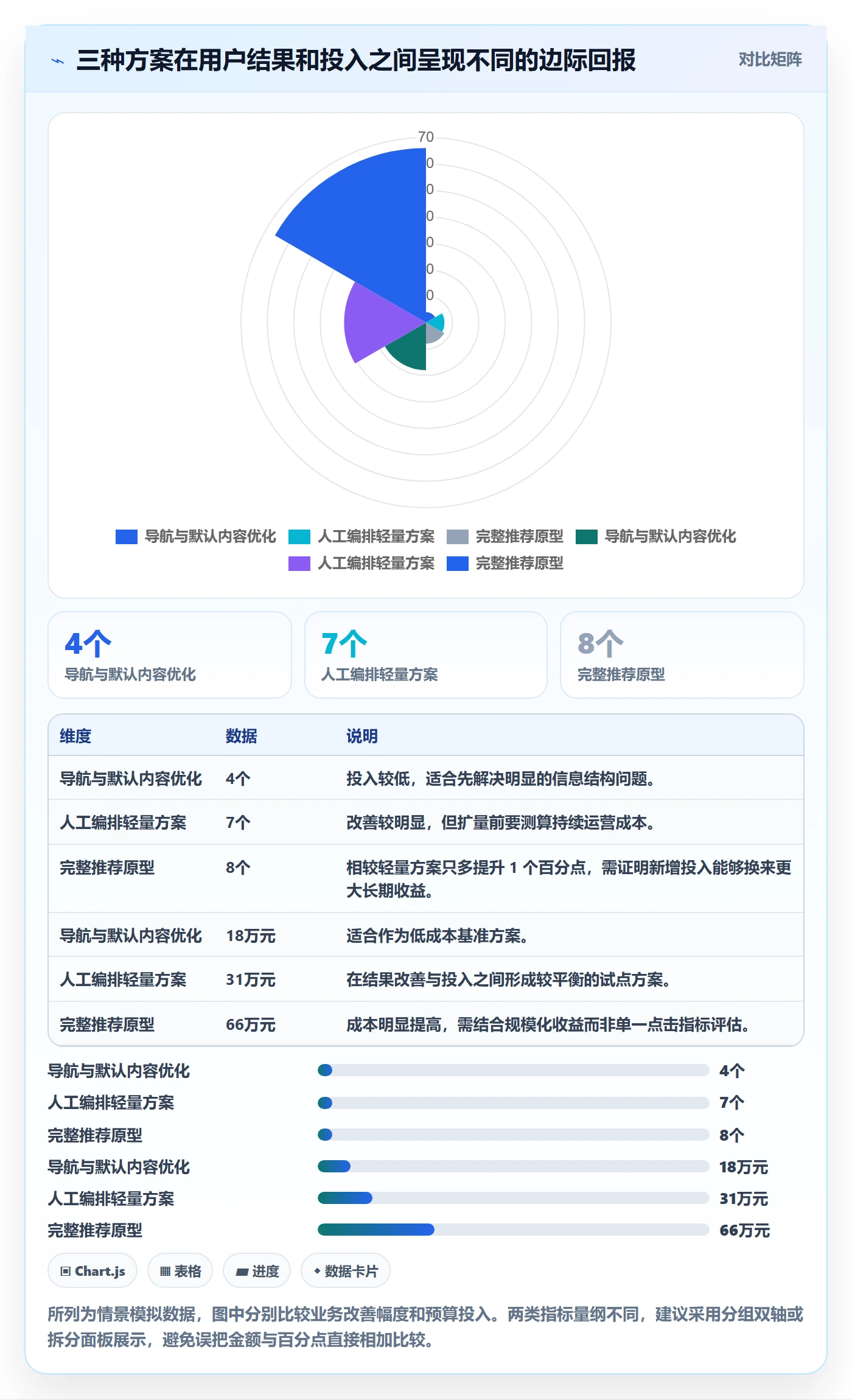Toggle the blue 完整推荐原型 legend entry
This screenshot has height=1400, width=852.
coord(505,563)
